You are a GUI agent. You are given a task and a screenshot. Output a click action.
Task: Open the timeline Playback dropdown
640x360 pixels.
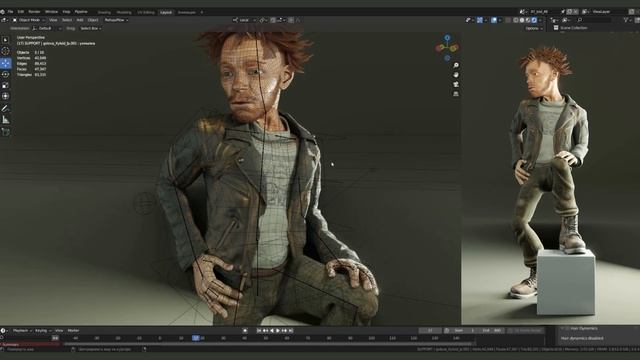[x=22, y=331]
